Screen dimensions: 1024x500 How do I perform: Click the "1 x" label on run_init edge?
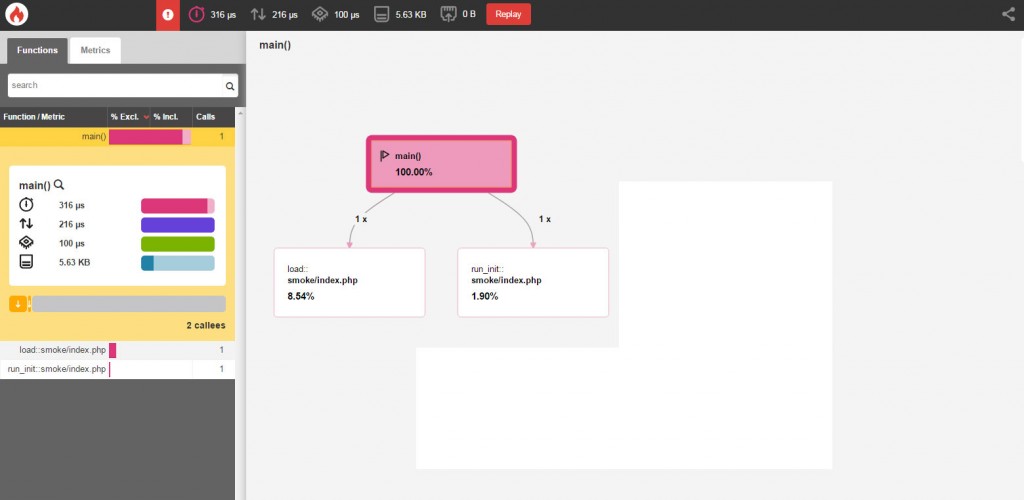click(x=545, y=219)
